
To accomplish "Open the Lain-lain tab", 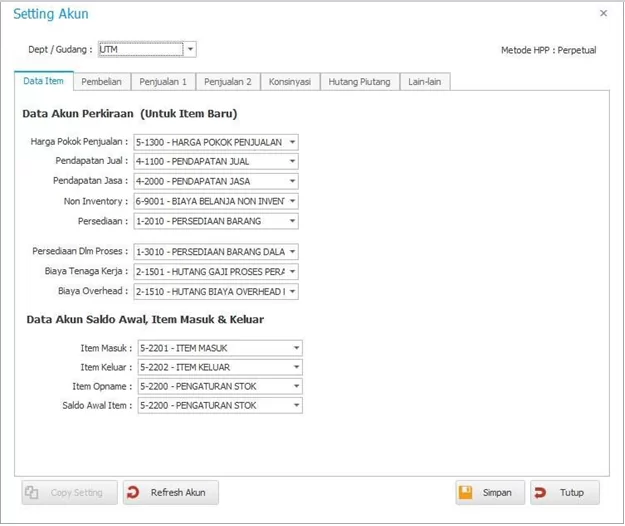I will coord(425,82).
